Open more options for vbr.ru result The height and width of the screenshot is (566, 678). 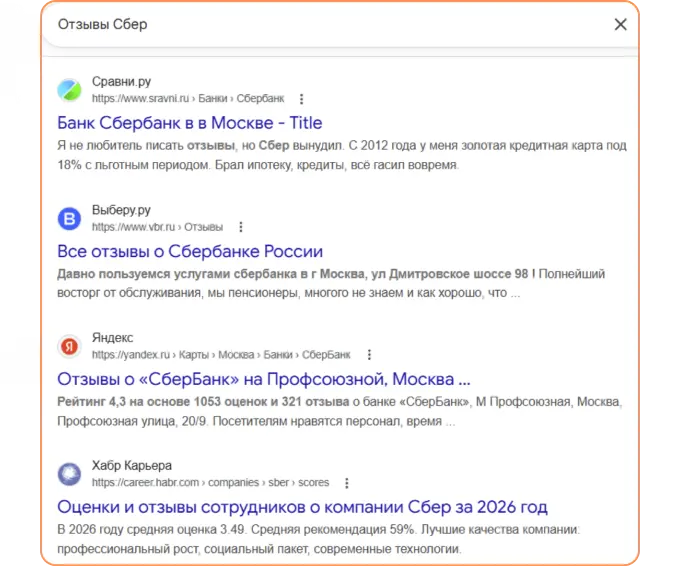pyautogui.click(x=241, y=227)
